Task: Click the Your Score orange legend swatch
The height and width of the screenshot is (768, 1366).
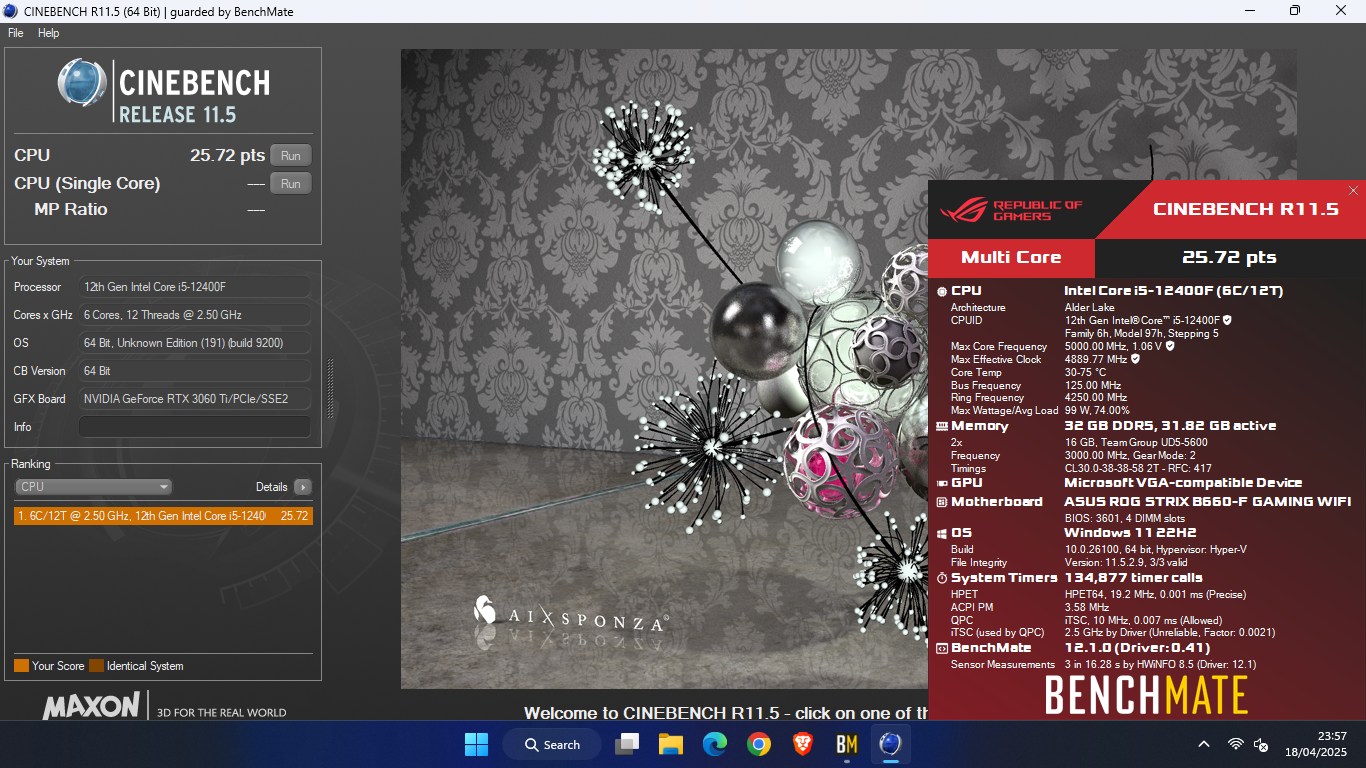Action: tap(21, 666)
